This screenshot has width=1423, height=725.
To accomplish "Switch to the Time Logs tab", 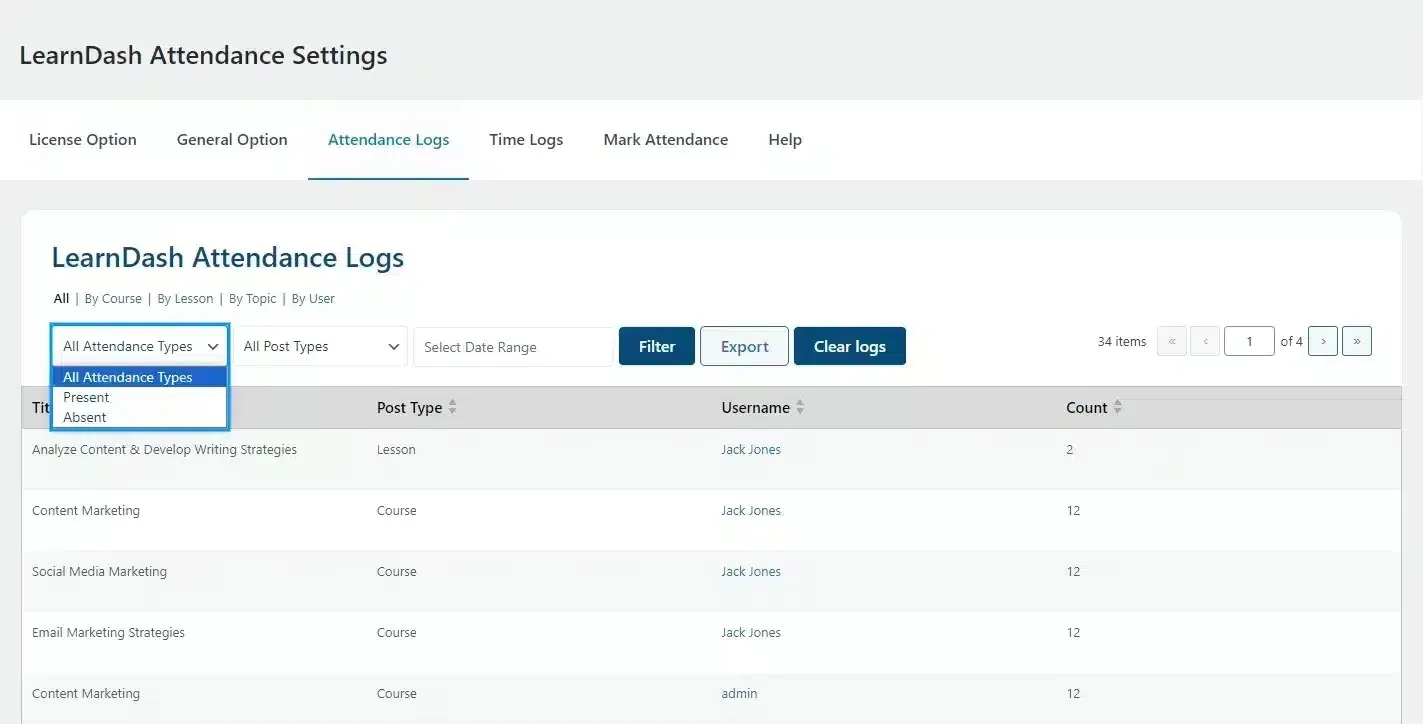I will pos(526,139).
